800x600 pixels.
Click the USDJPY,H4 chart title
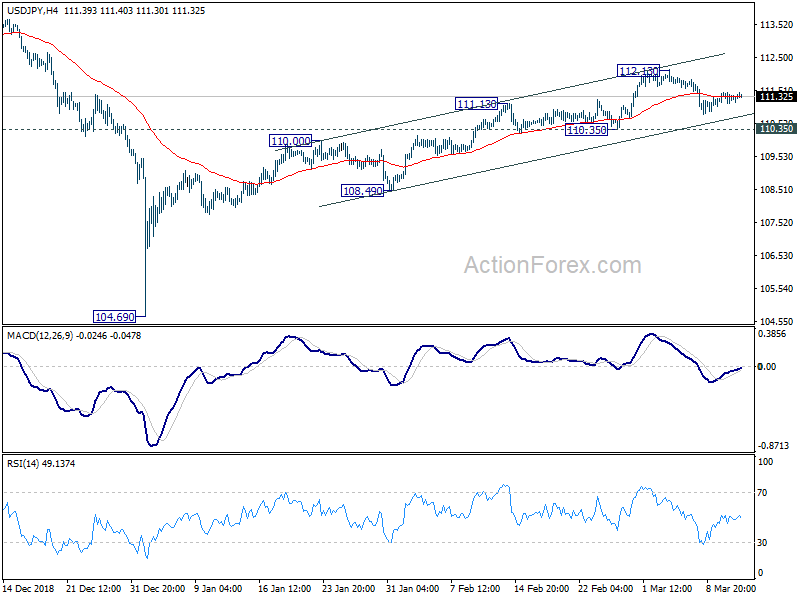click(32, 10)
